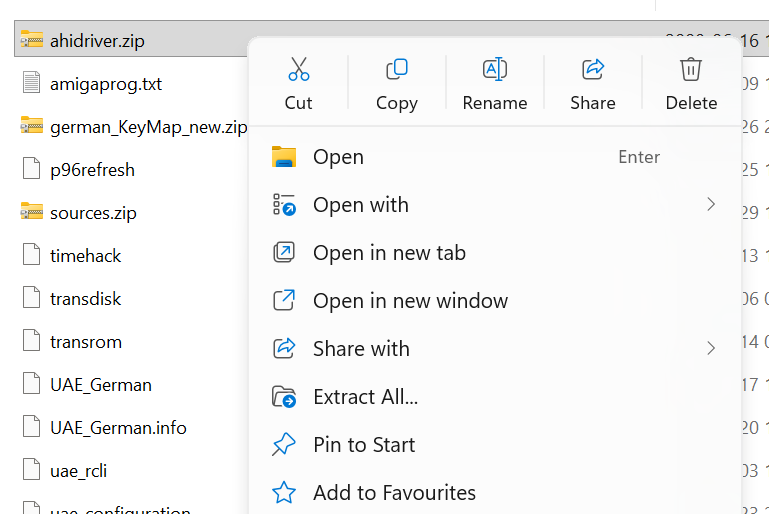Choose Open from the context menu
The height and width of the screenshot is (514, 769).
pos(338,157)
